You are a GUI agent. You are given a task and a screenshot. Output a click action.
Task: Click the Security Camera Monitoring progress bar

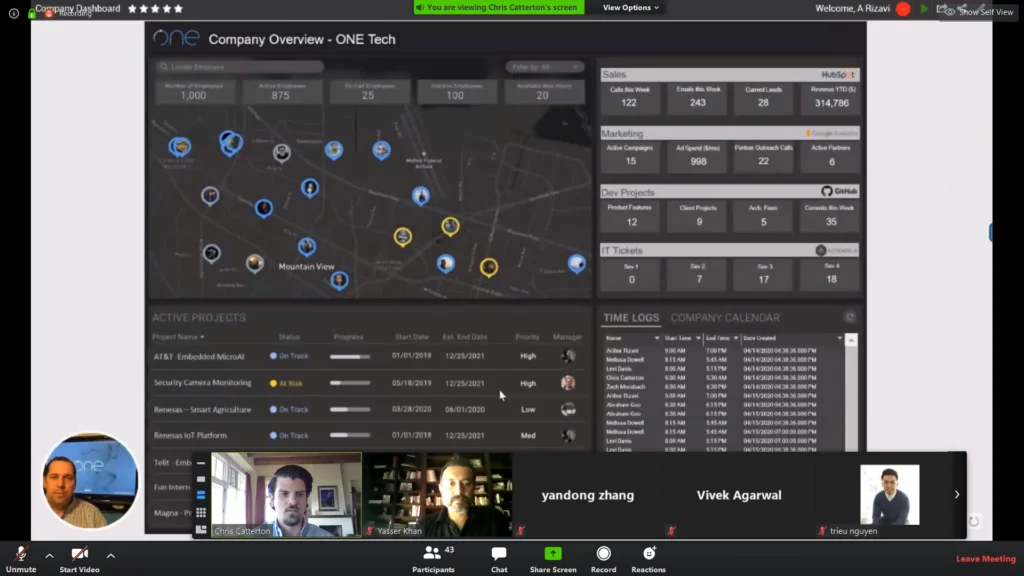[350, 383]
